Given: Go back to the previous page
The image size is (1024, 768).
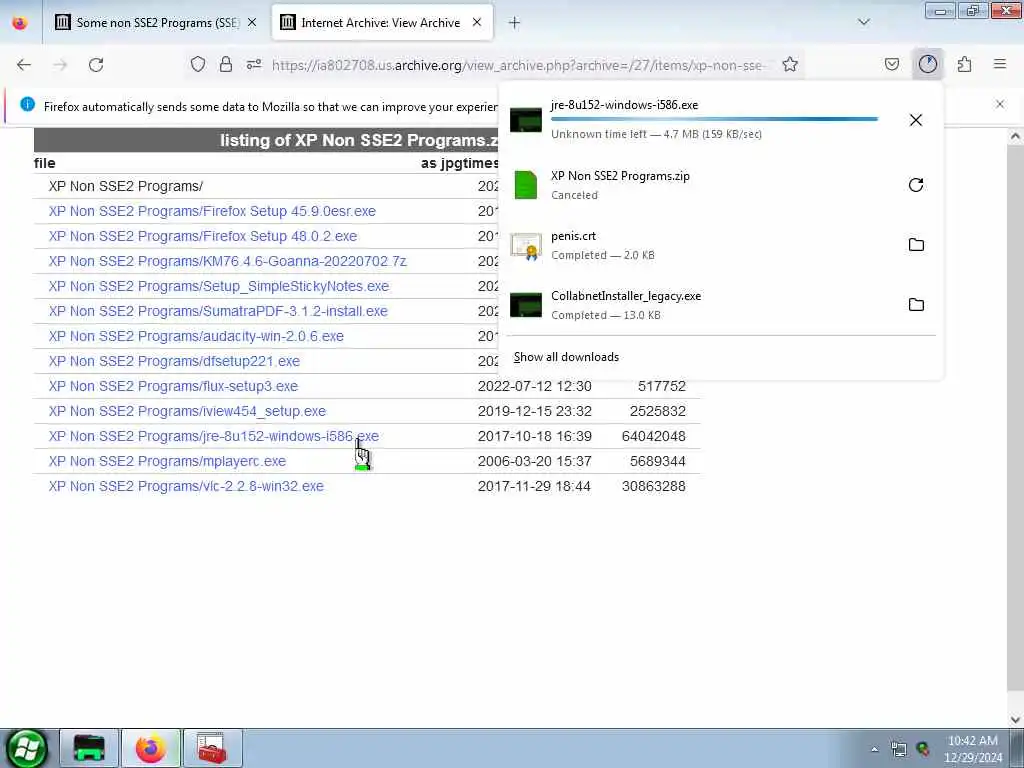Looking at the screenshot, I should [x=24, y=65].
